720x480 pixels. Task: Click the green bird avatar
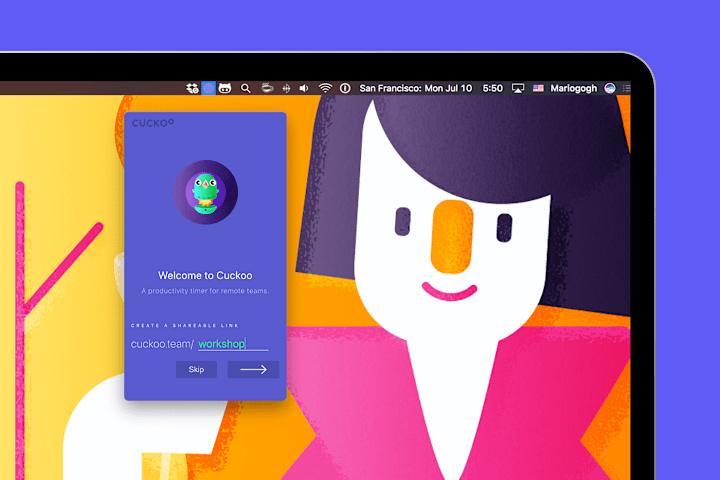[x=205, y=192]
